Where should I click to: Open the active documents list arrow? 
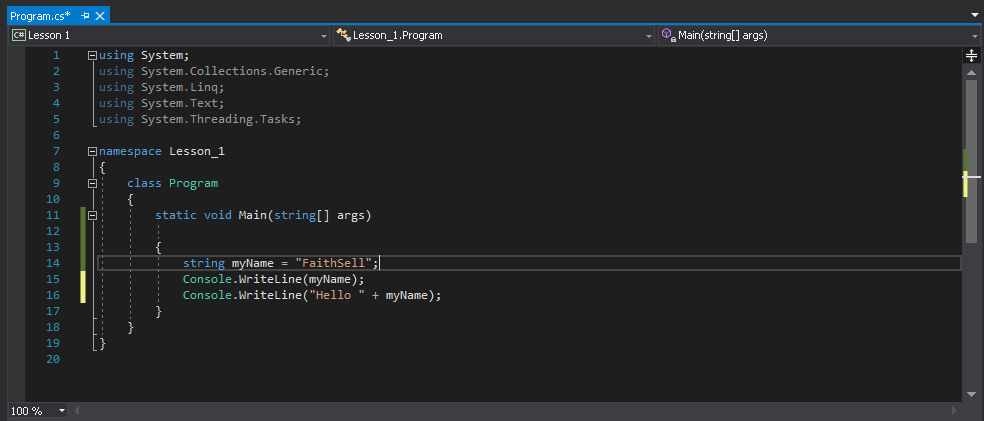974,15
